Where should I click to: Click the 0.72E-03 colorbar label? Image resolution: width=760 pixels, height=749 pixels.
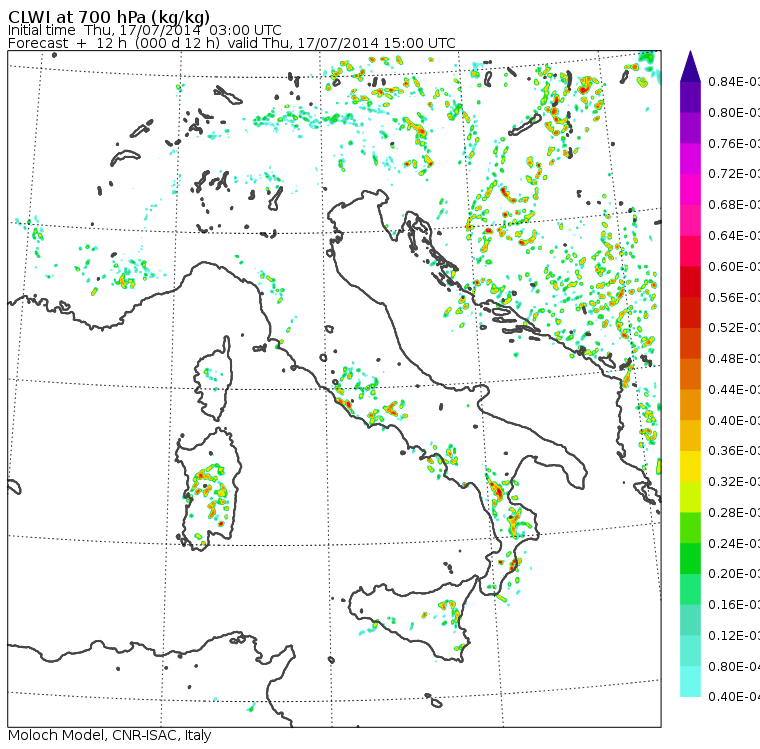tap(734, 174)
